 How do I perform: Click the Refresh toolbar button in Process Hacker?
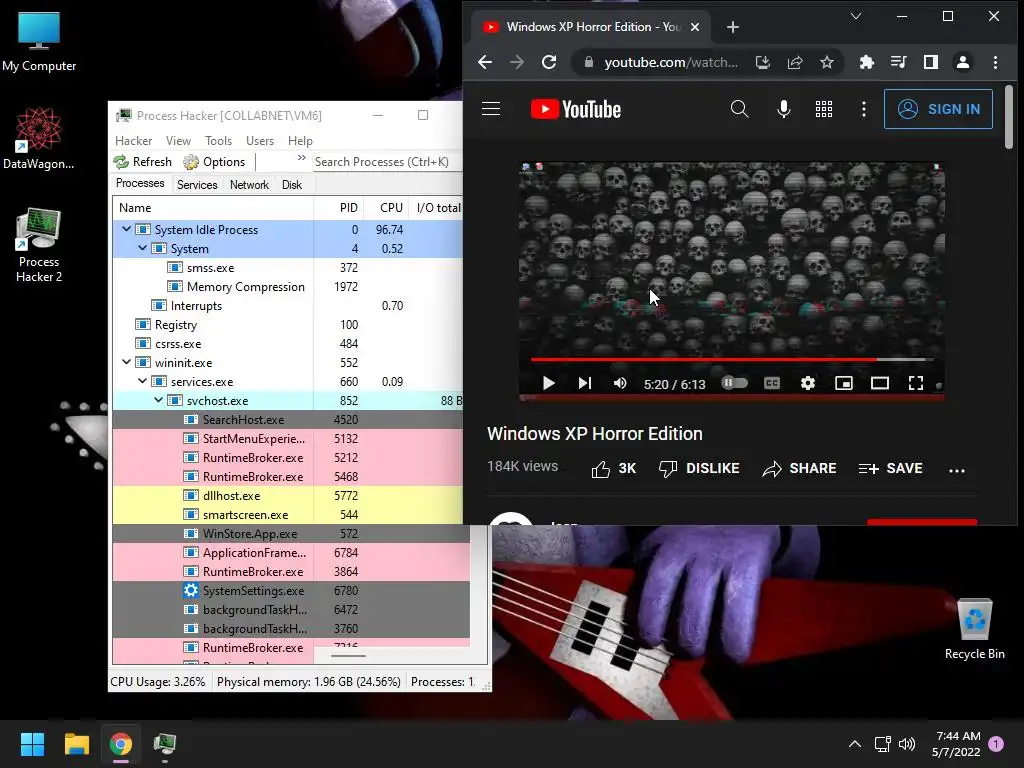pos(142,161)
